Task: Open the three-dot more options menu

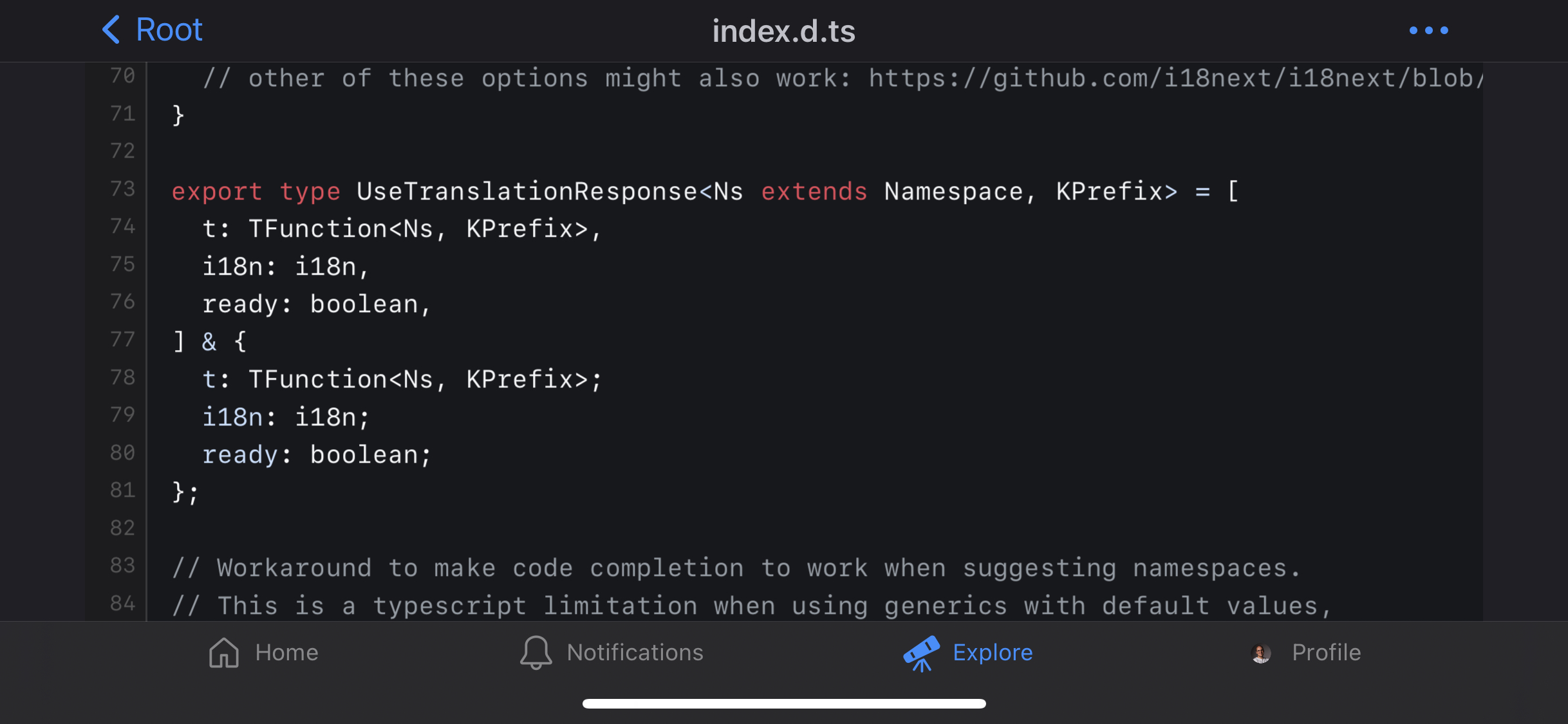Action: click(x=1428, y=30)
